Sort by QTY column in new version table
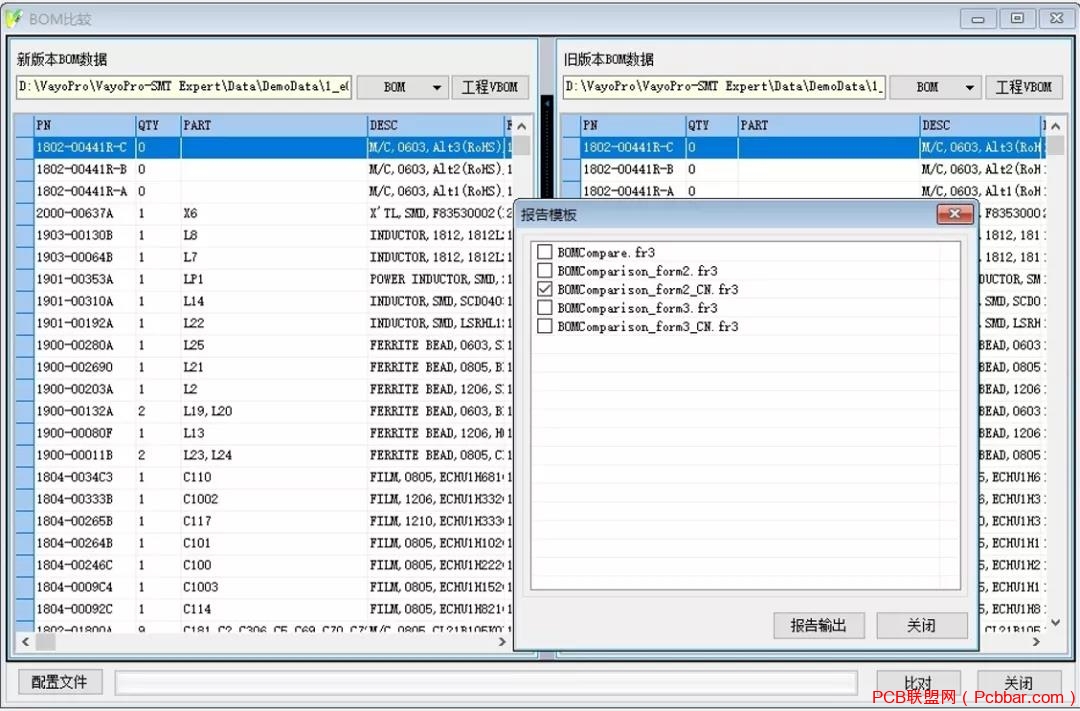Screen dimensions: 1080x711 point(158,125)
